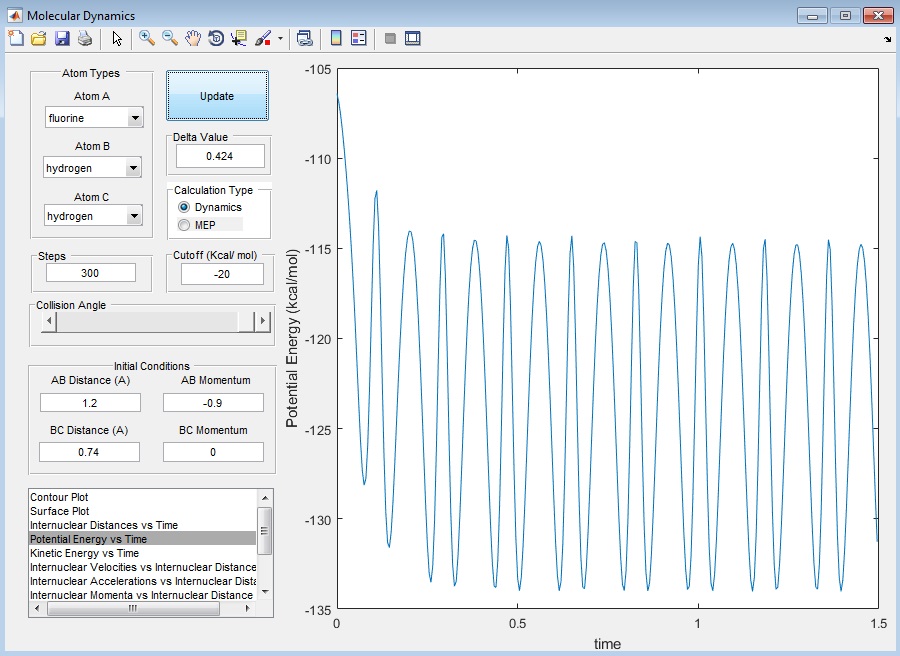The height and width of the screenshot is (656, 900).
Task: Select Kinetic Energy vs Time
Action: coord(142,553)
